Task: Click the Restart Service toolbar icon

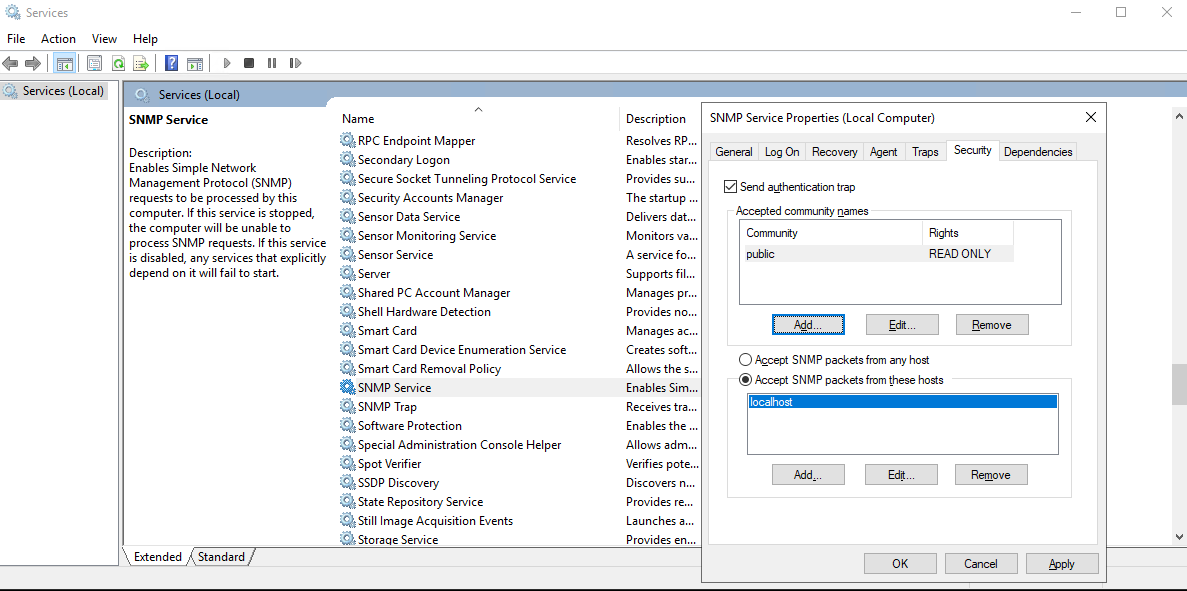Action: tap(296, 64)
